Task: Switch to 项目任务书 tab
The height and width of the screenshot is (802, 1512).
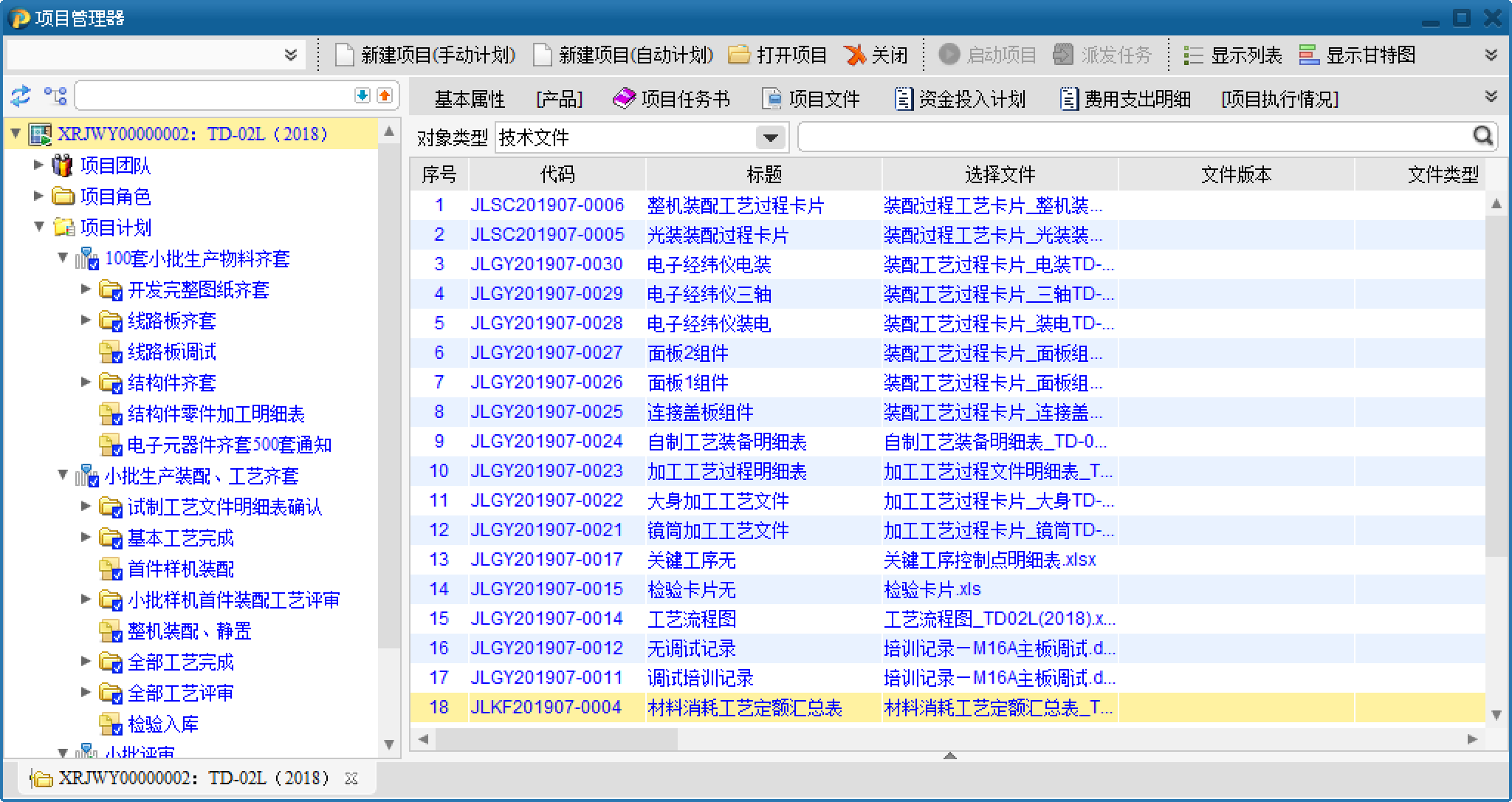Action: tap(671, 99)
